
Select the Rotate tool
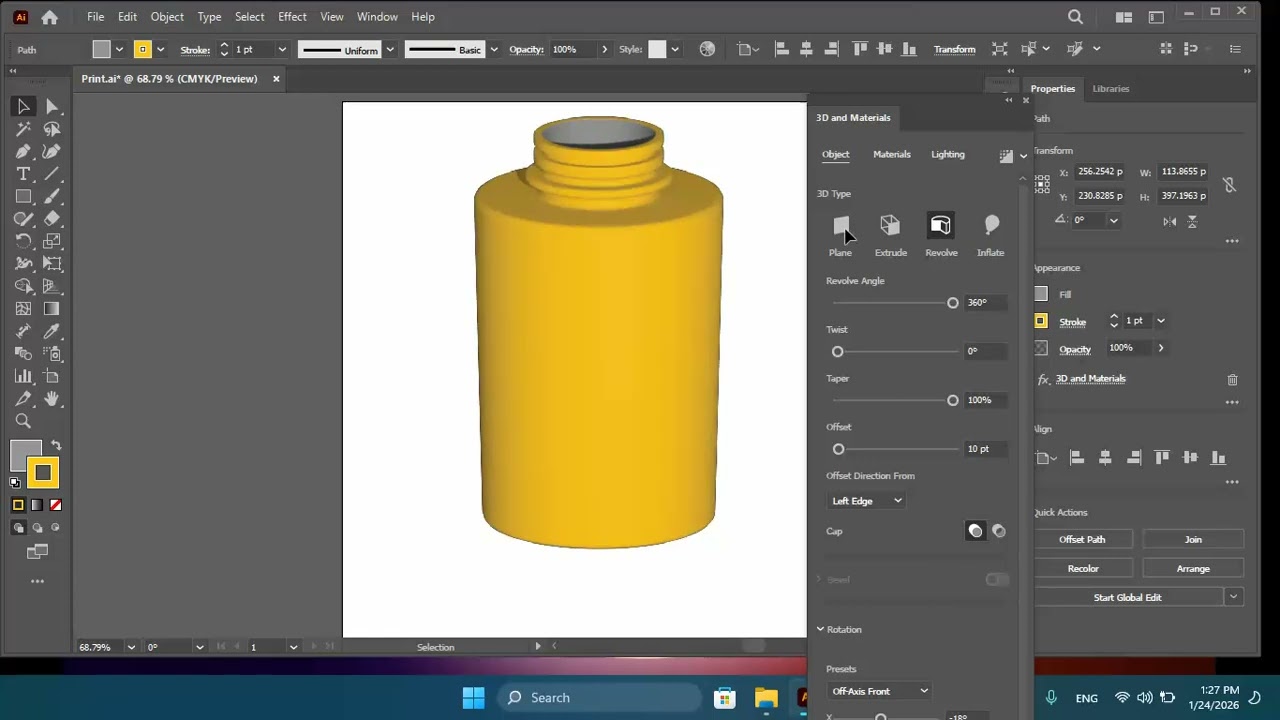tap(23, 241)
